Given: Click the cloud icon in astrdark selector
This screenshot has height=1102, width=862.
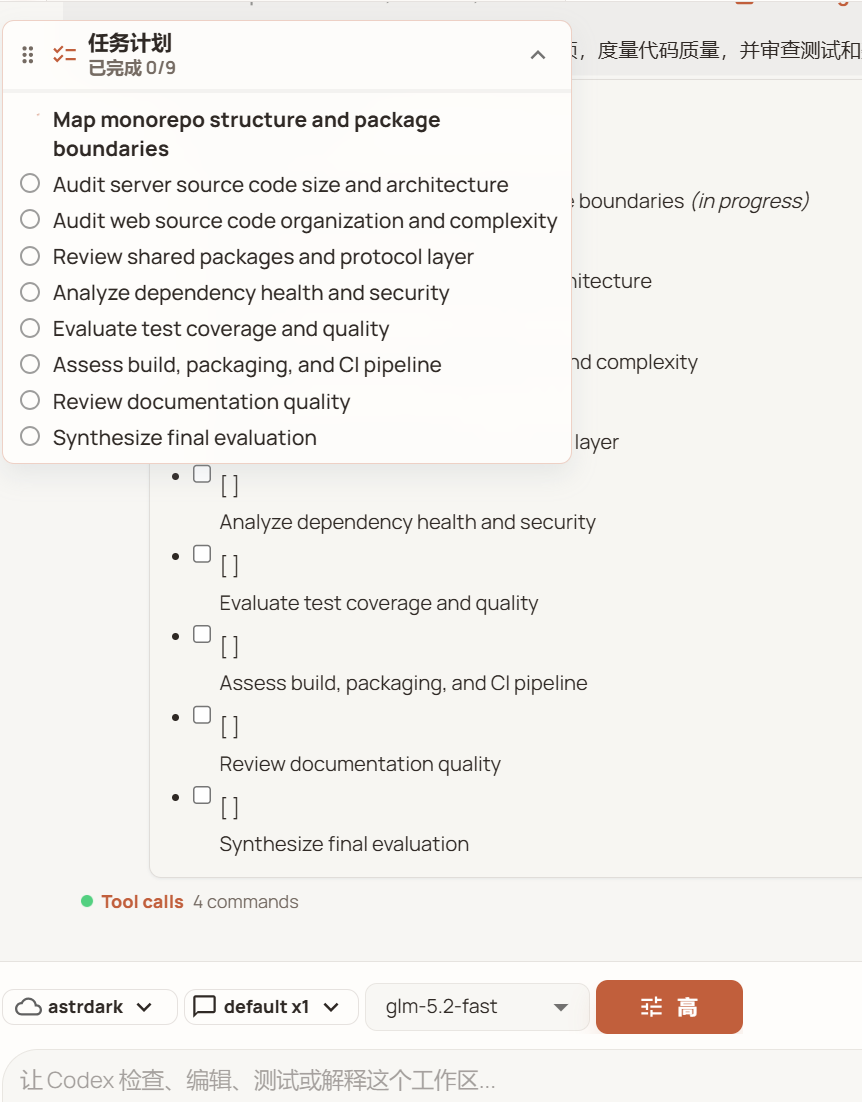Looking at the screenshot, I should (x=28, y=1007).
